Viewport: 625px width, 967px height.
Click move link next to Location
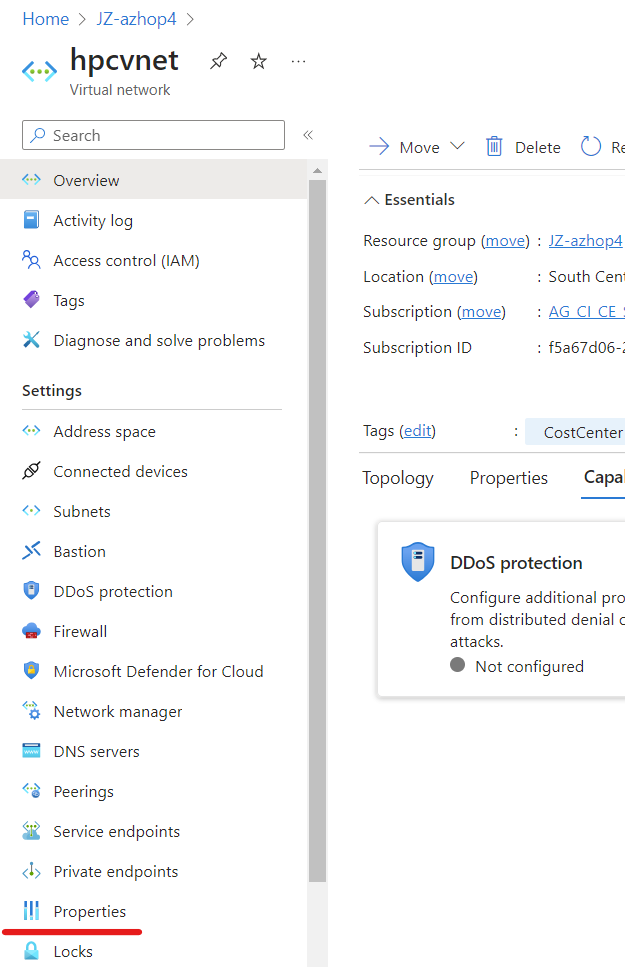tap(453, 276)
